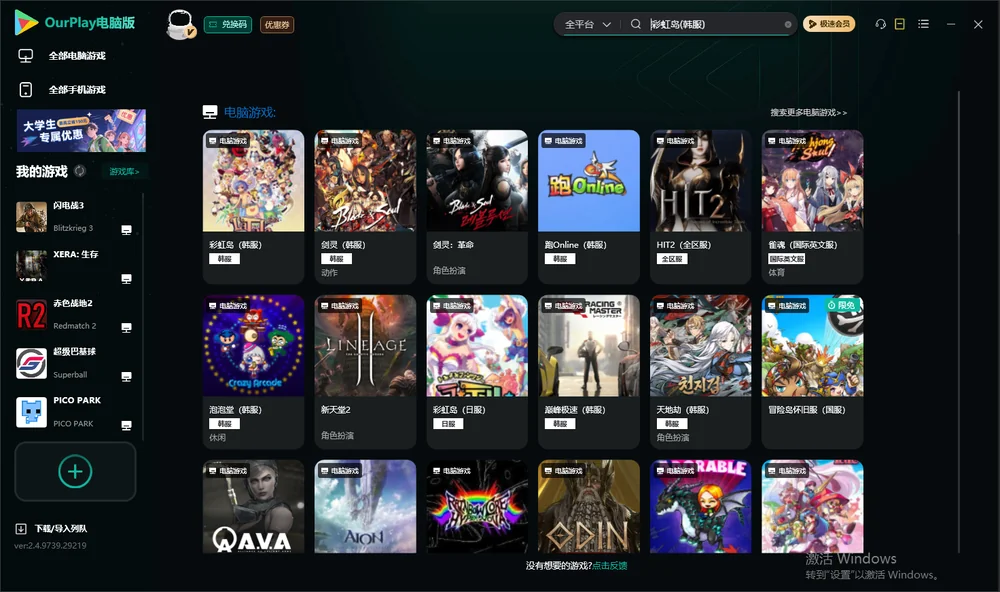This screenshot has height=592, width=1000.
Task: Click the yellow square icon beside the headset
Action: point(899,24)
